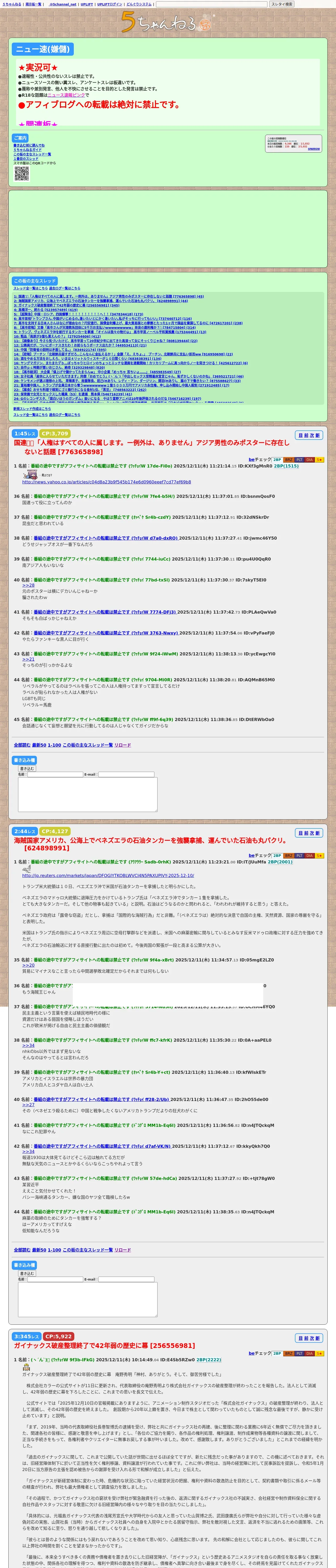The image size is (336, 1568).
Task: Click message textarea under 人権 thread
Action: (88, 794)
